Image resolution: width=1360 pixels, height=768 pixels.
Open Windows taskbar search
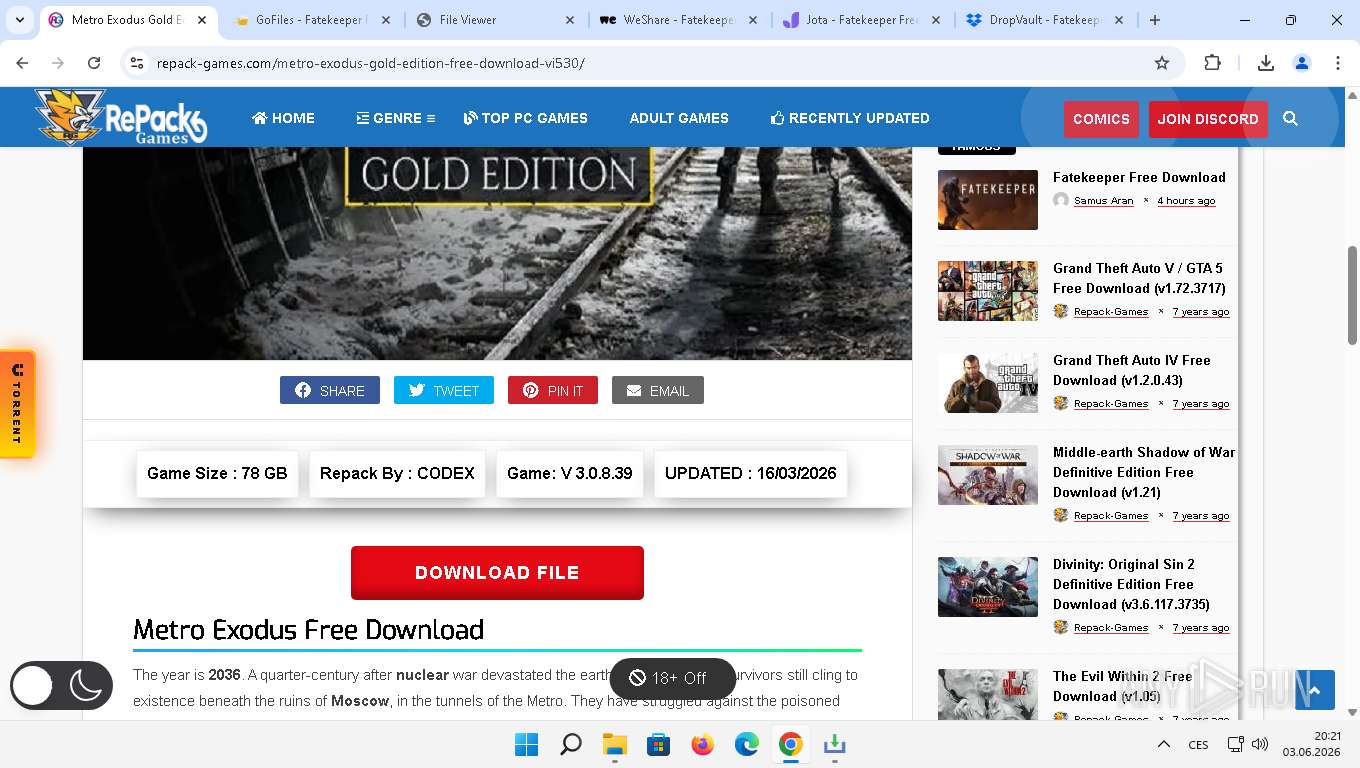pos(570,744)
